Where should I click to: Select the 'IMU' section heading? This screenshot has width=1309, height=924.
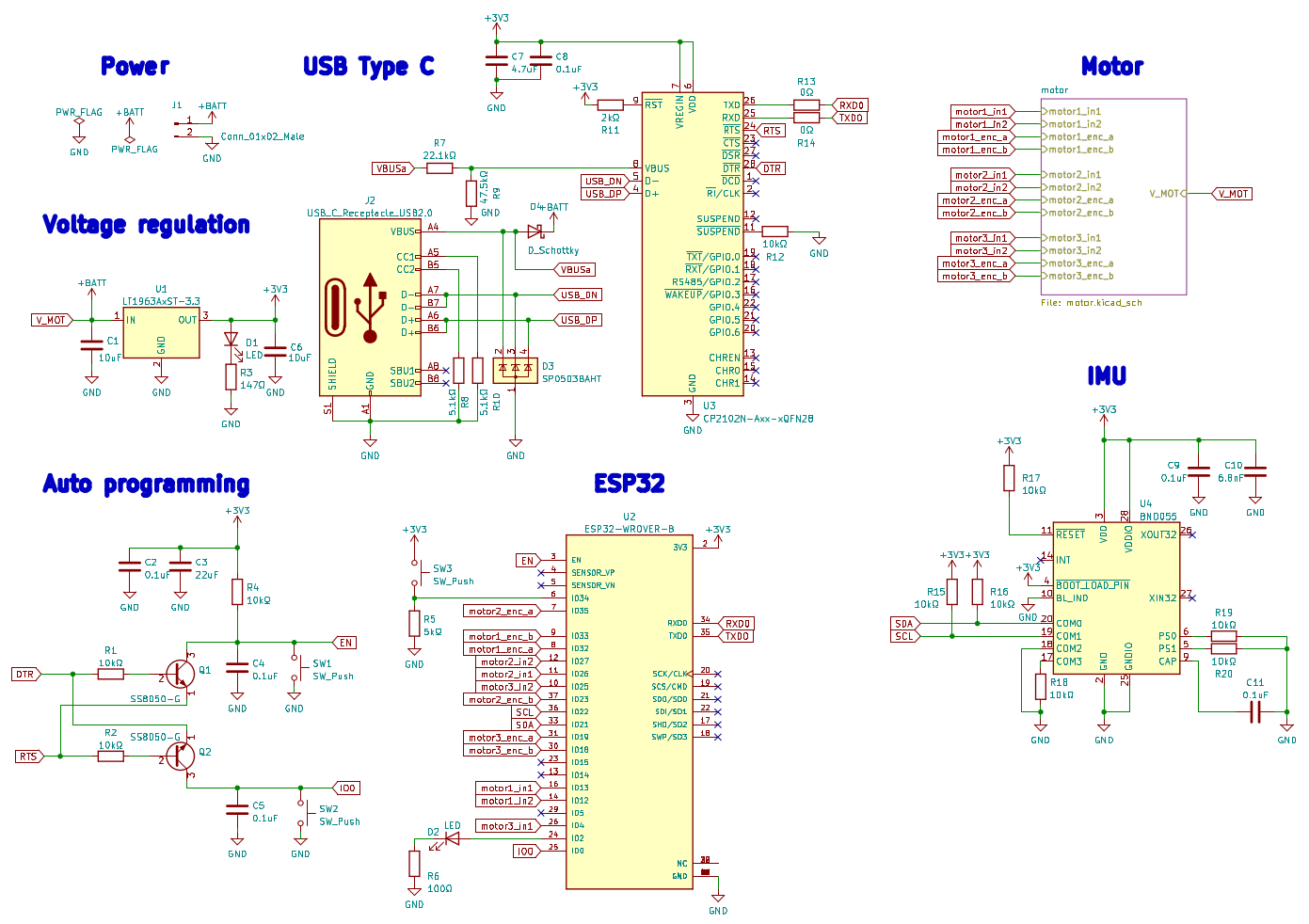[1107, 376]
